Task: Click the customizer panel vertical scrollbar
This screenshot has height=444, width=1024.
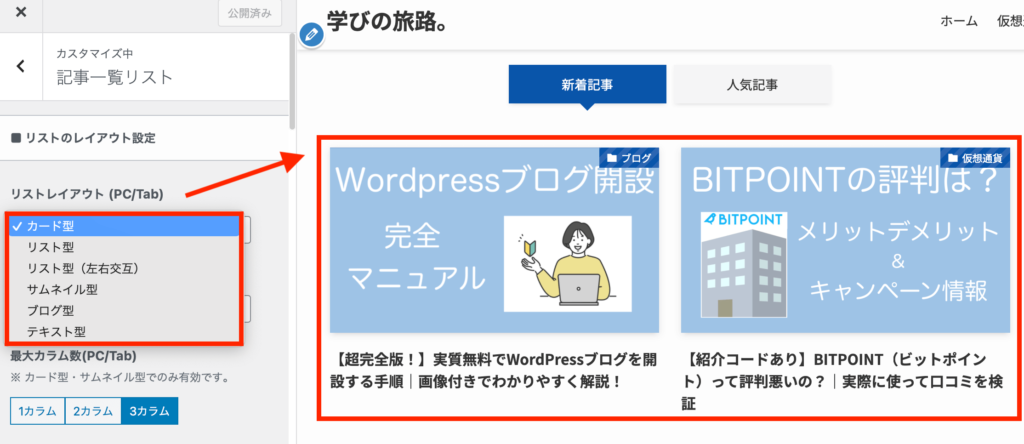Action: (x=292, y=81)
